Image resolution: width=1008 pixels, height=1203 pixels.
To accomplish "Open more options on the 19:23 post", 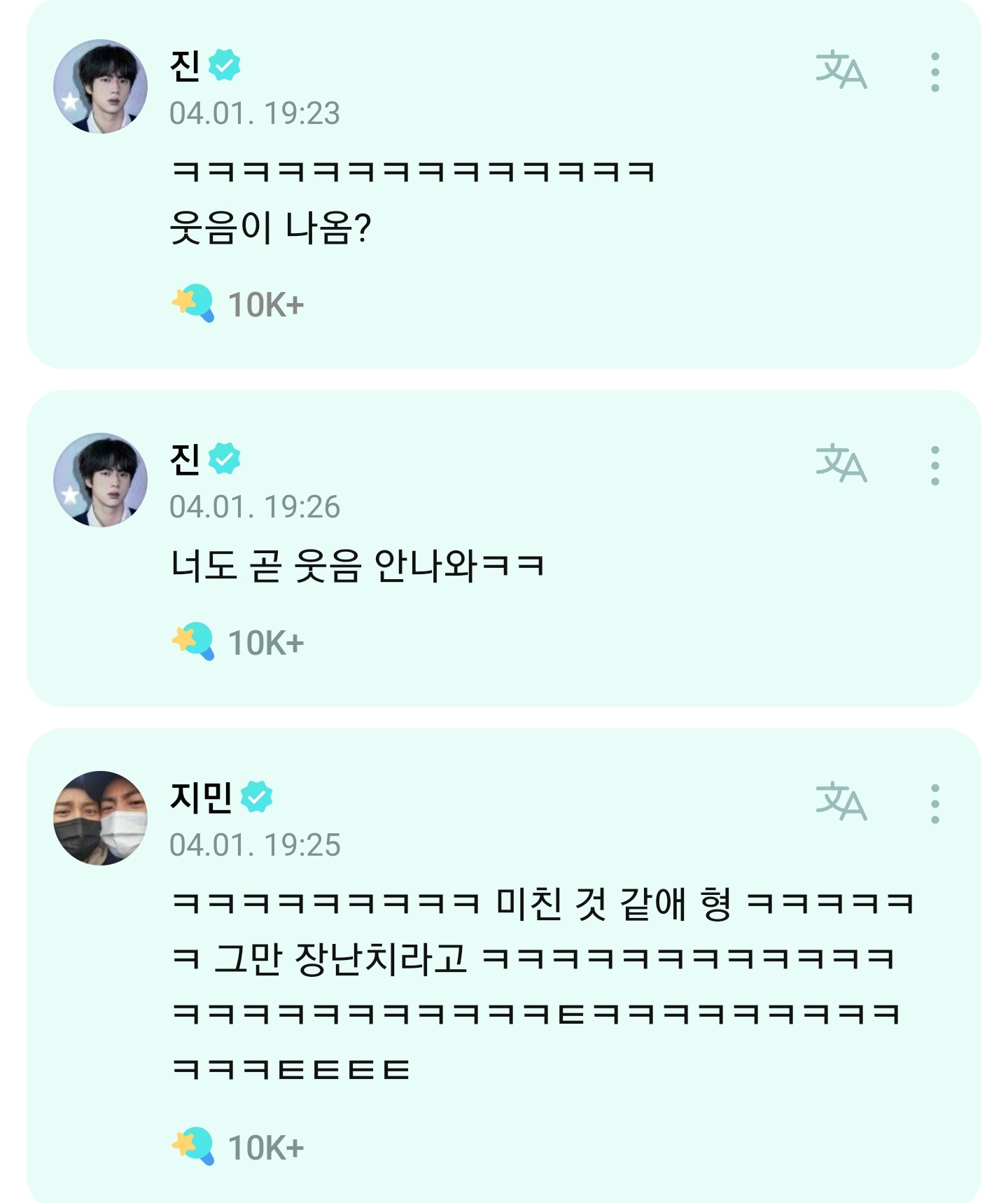I will tap(934, 71).
